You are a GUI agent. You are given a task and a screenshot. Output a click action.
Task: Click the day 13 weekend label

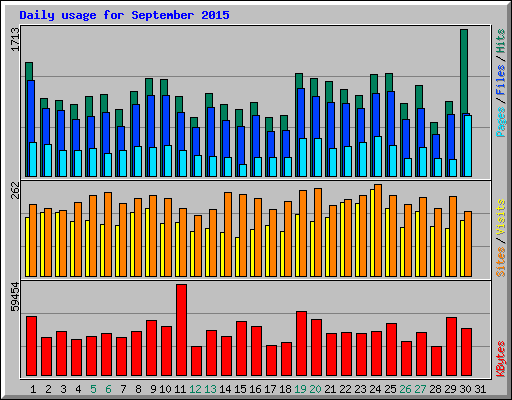(x=210, y=389)
